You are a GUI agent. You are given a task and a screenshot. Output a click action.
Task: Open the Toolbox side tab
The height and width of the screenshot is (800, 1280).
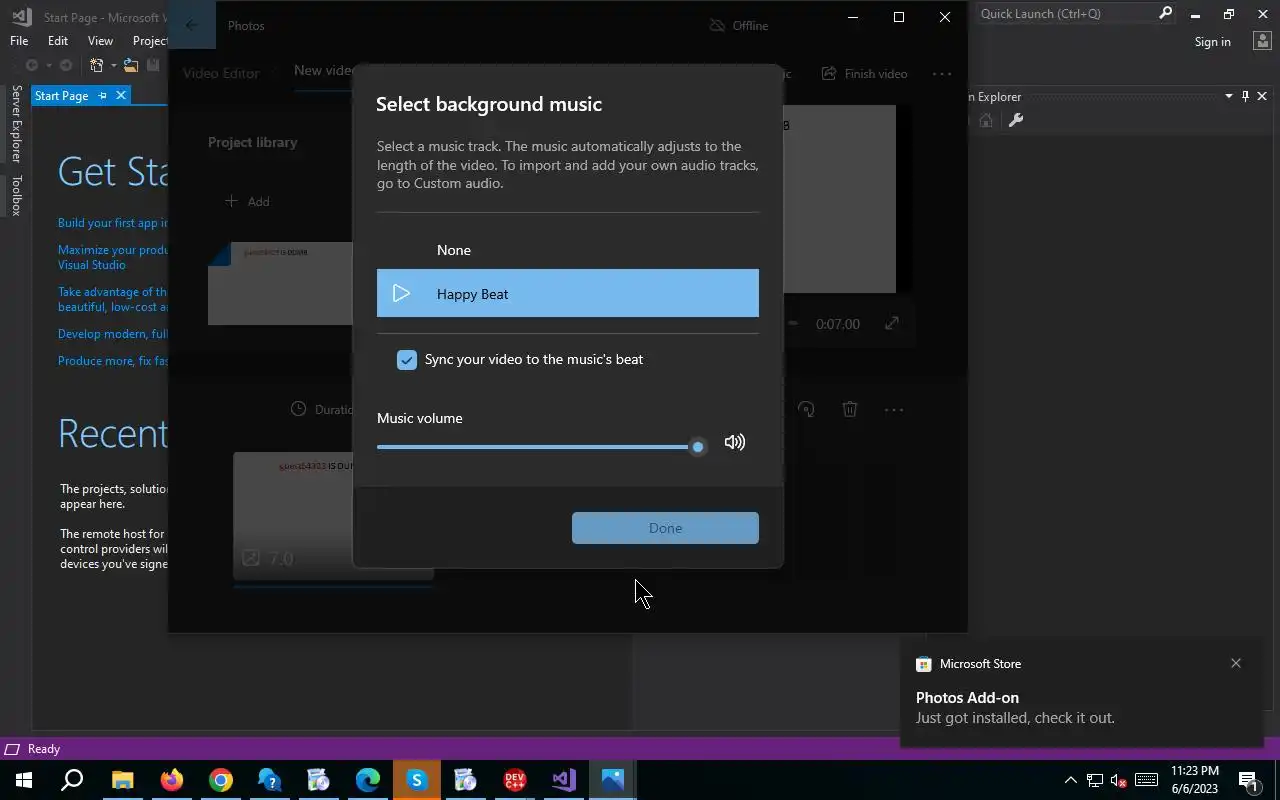16,195
